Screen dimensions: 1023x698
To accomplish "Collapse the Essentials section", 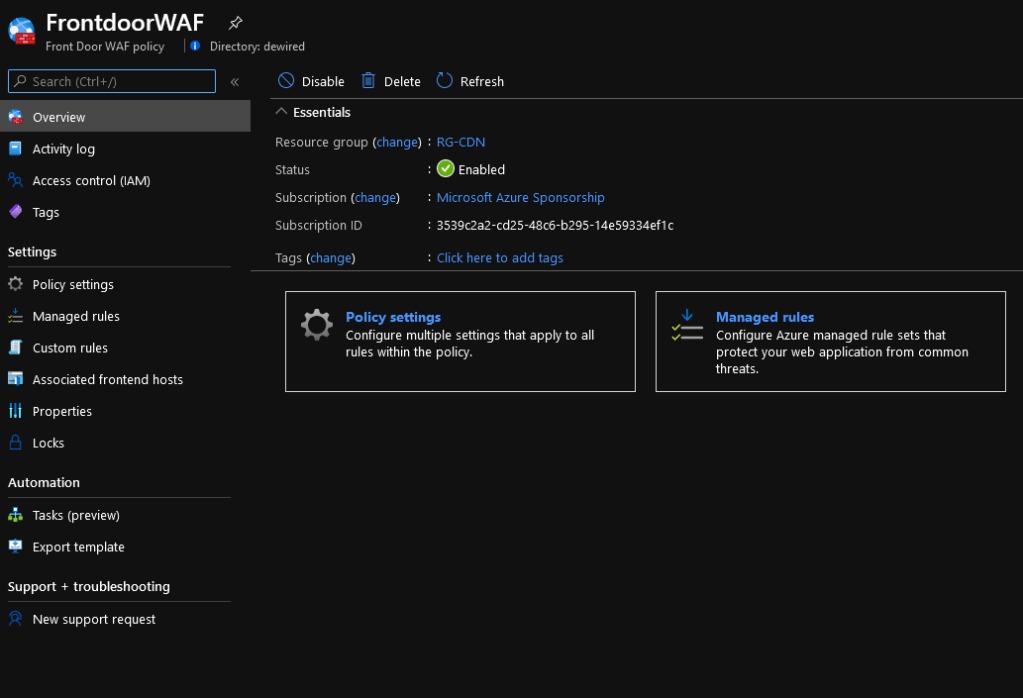I will click(283, 112).
